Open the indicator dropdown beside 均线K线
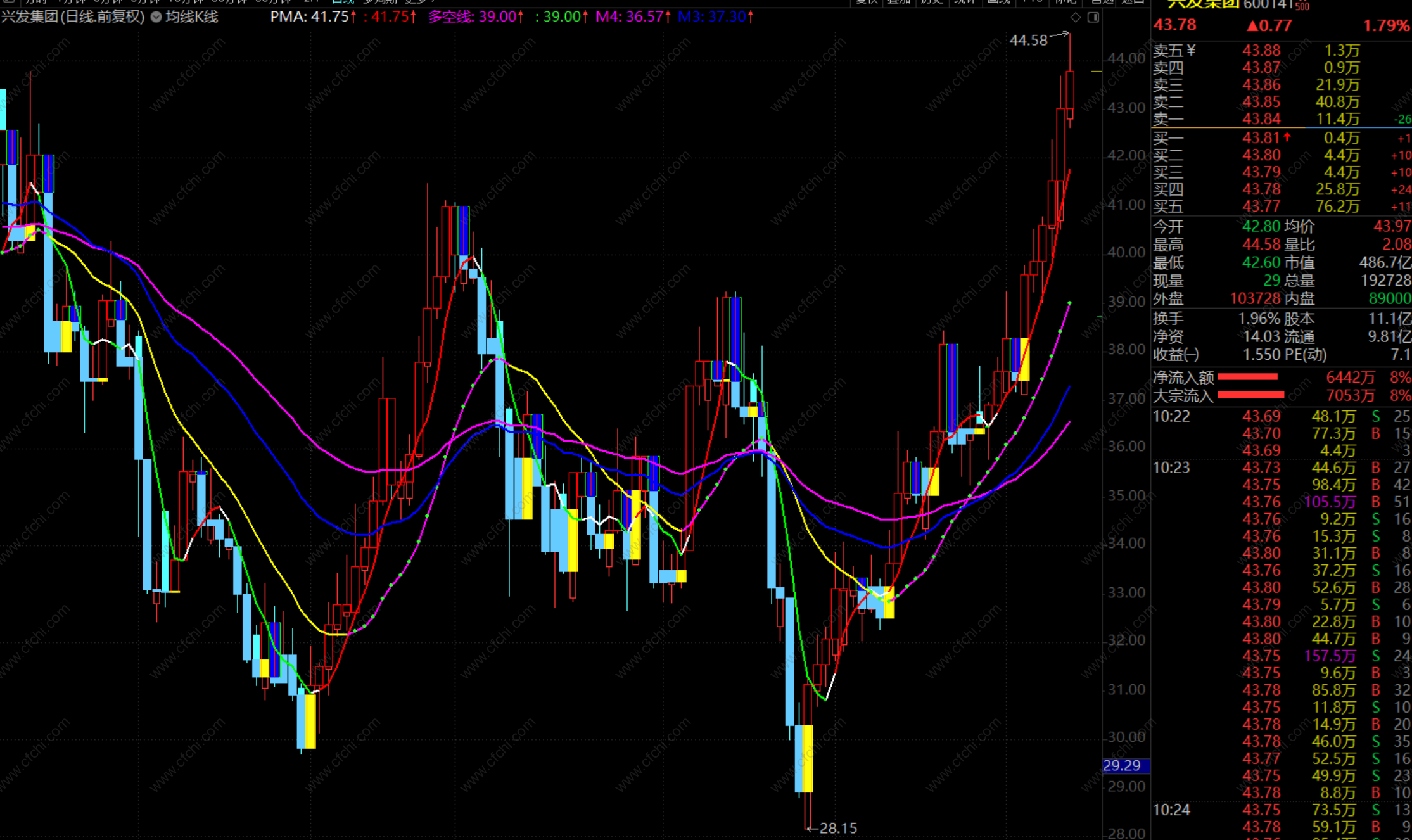Viewport: 1412px width, 840px height. click(x=156, y=17)
